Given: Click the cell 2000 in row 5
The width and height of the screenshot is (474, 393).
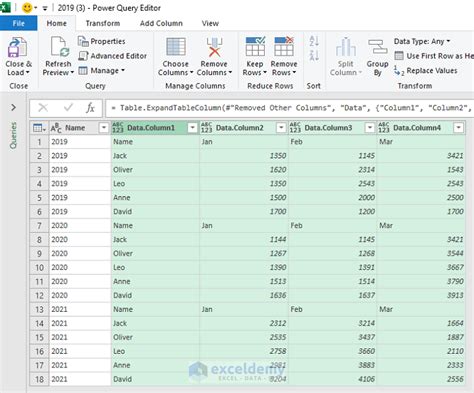Looking at the screenshot, I should click(332, 198).
